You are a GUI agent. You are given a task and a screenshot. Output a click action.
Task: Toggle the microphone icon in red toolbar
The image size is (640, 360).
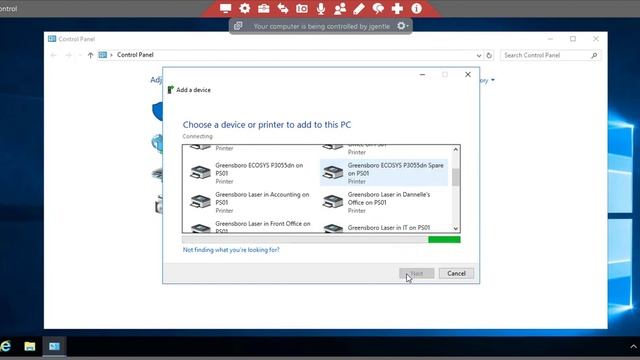[321, 8]
